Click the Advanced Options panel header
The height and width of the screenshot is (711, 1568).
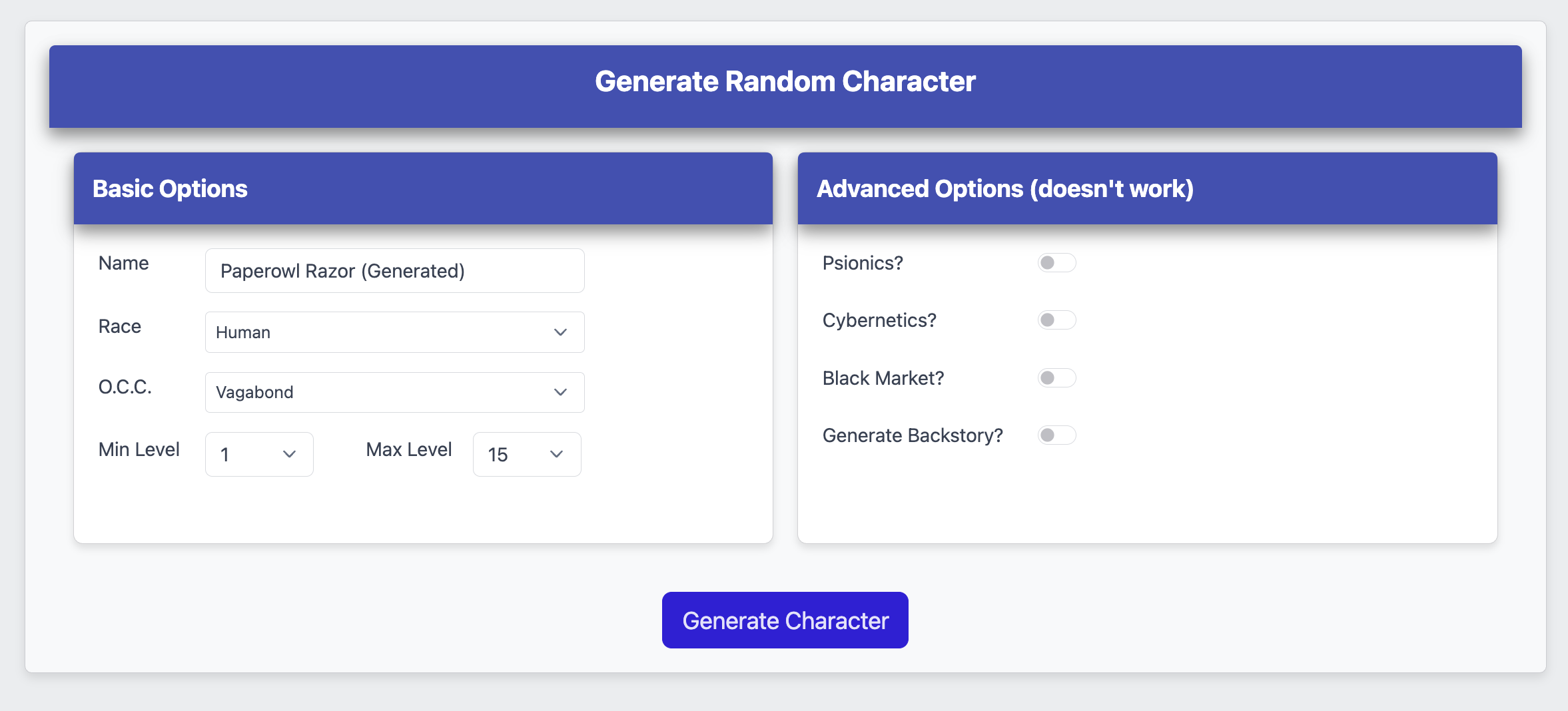pyautogui.click(x=1004, y=188)
